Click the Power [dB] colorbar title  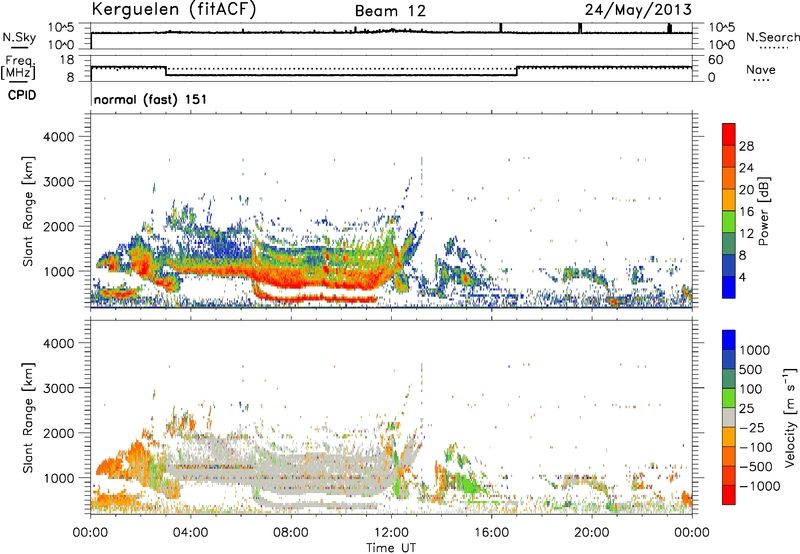coord(763,211)
